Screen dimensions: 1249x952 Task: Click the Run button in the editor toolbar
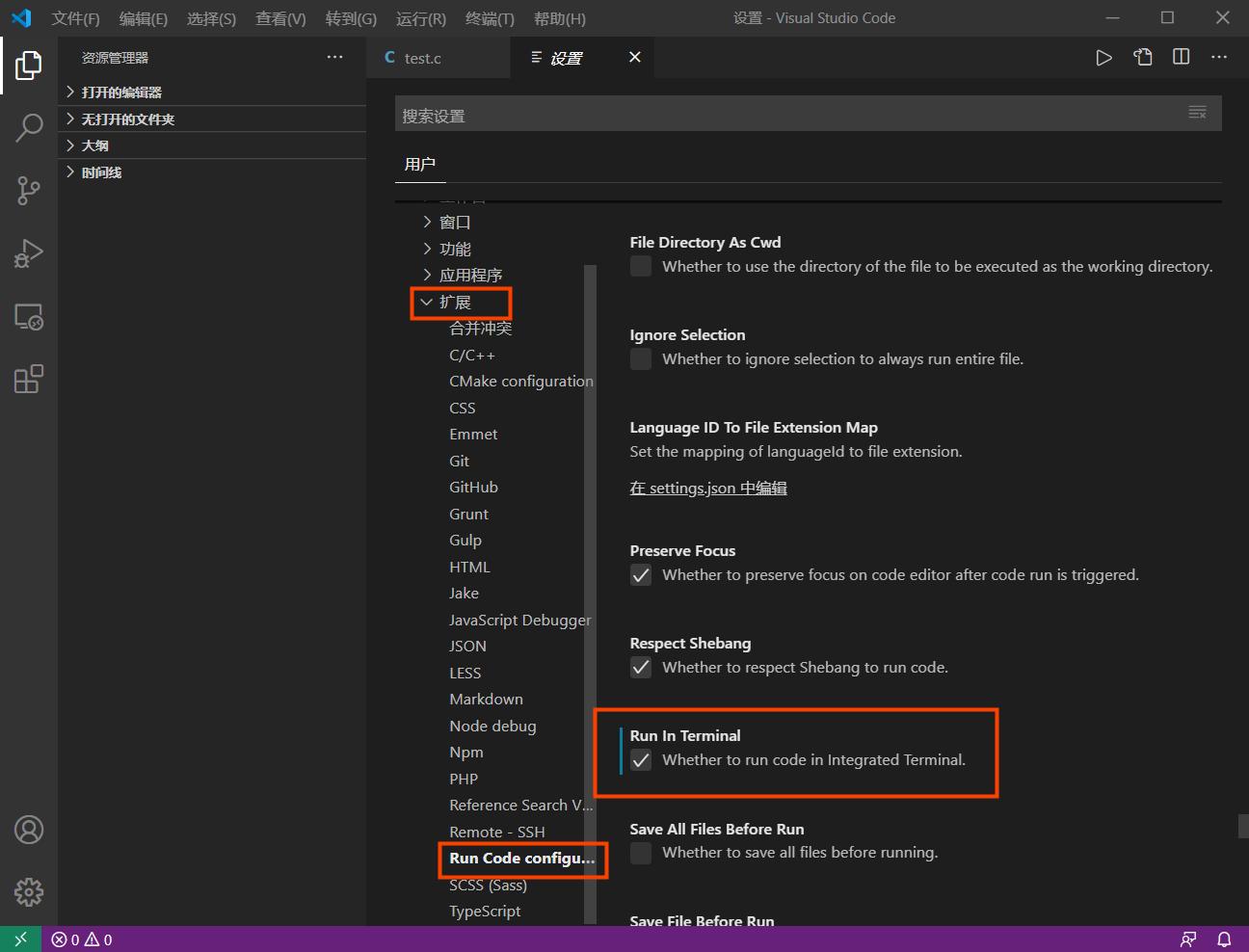(x=1103, y=57)
